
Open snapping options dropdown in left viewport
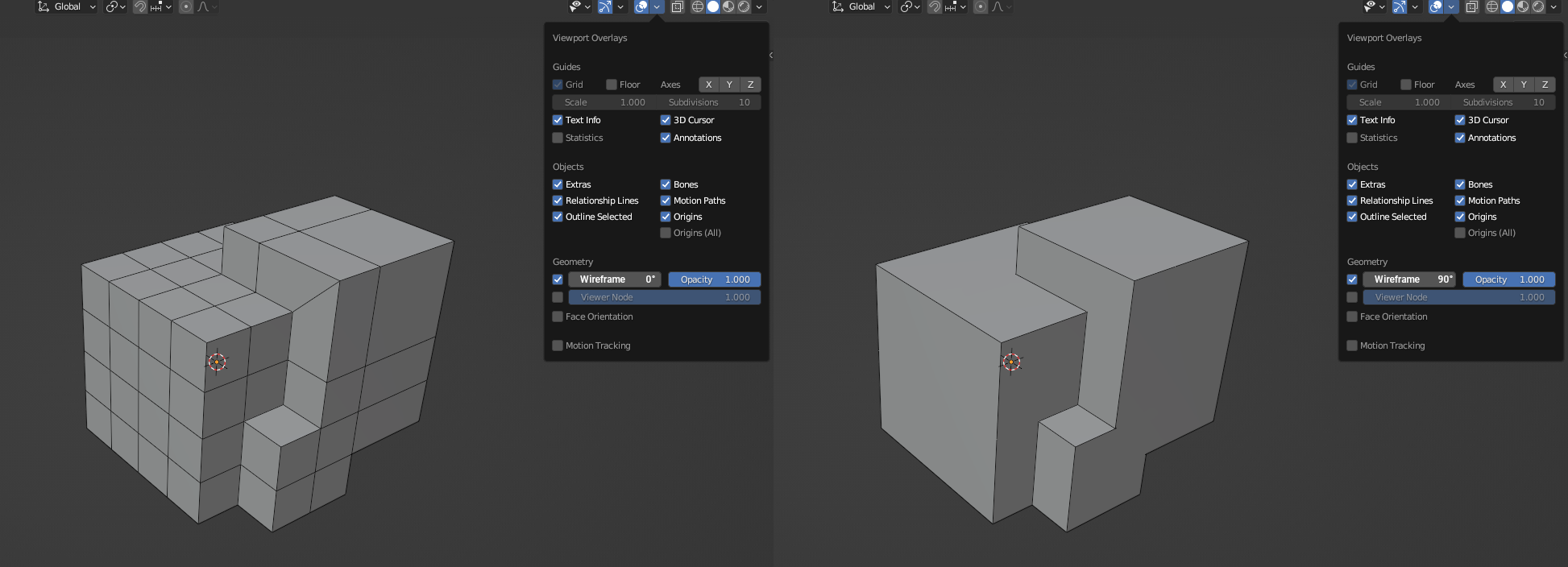point(160,6)
